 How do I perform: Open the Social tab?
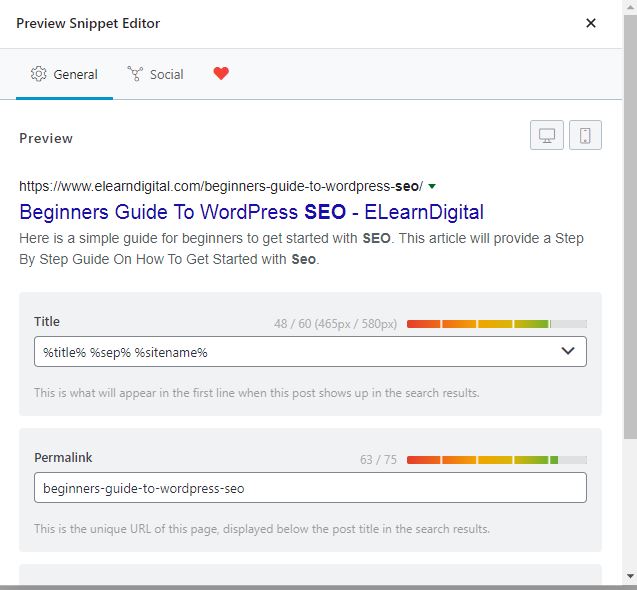(155, 74)
